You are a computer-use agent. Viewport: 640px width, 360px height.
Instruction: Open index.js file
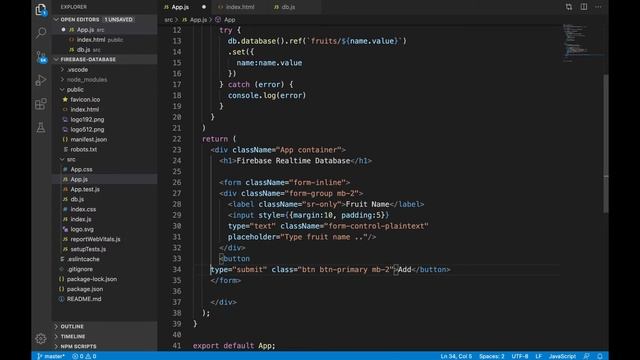[104, 219]
